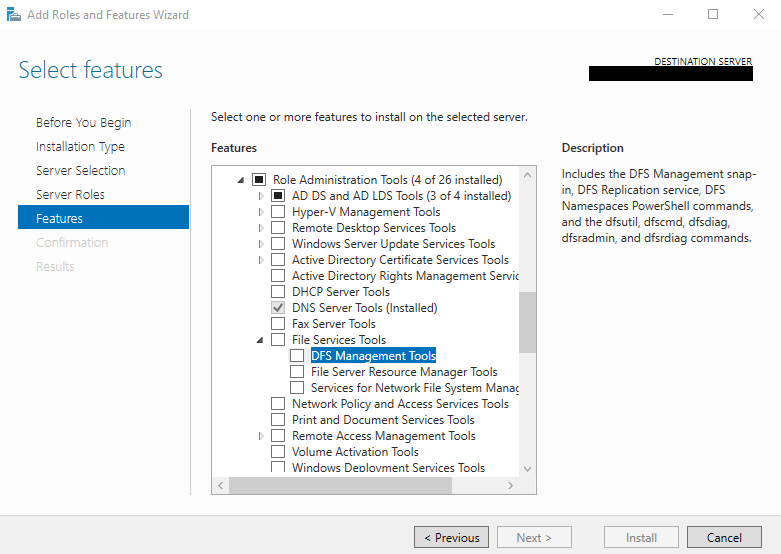781x554 pixels.
Task: Expand Remote Desktop Services Tools node
Action: pos(261,228)
